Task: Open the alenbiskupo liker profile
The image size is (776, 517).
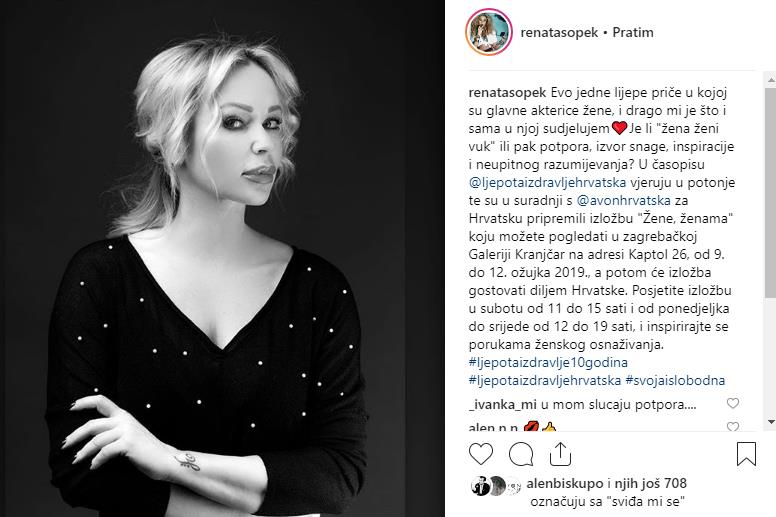Action: click(x=565, y=483)
